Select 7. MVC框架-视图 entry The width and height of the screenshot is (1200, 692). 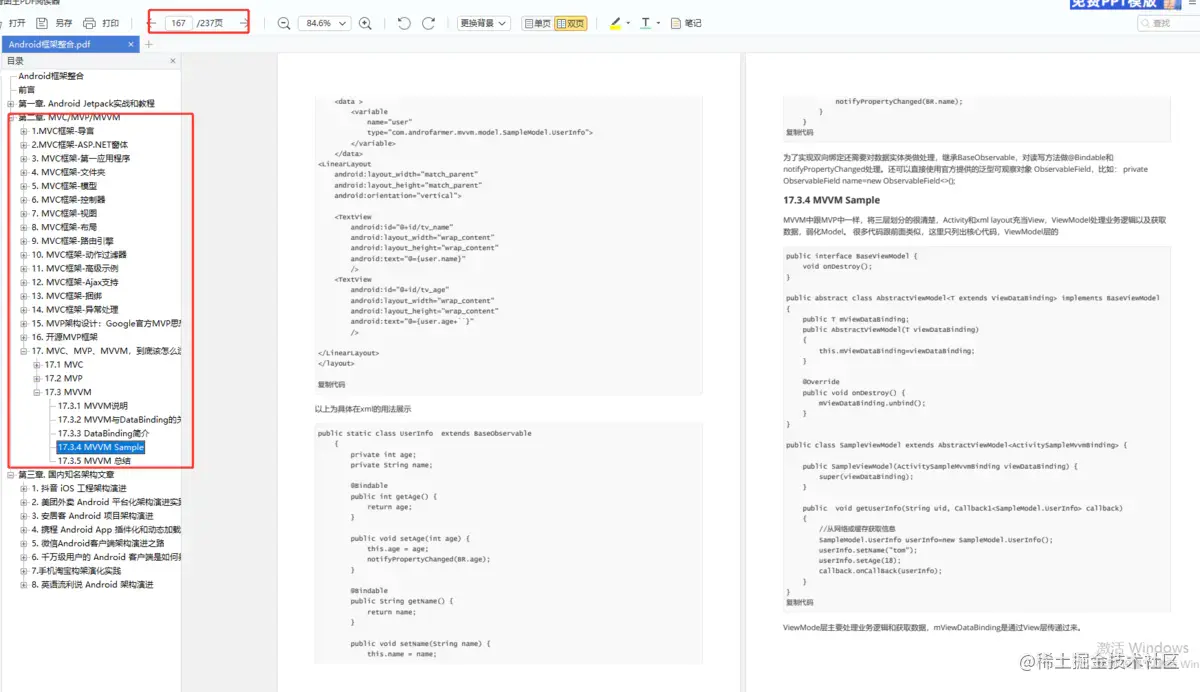pos(64,213)
